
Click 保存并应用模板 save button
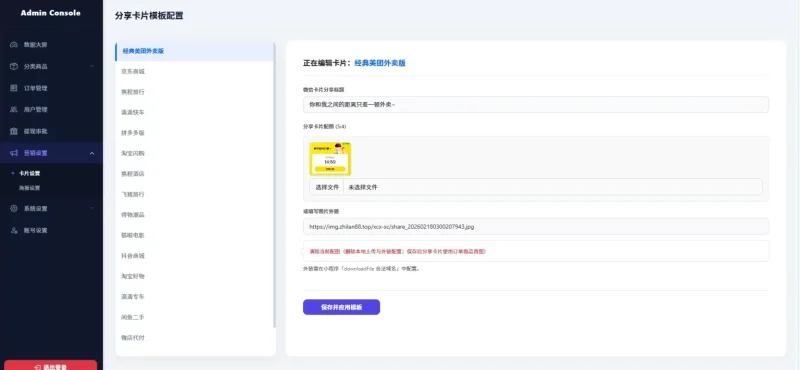341,307
